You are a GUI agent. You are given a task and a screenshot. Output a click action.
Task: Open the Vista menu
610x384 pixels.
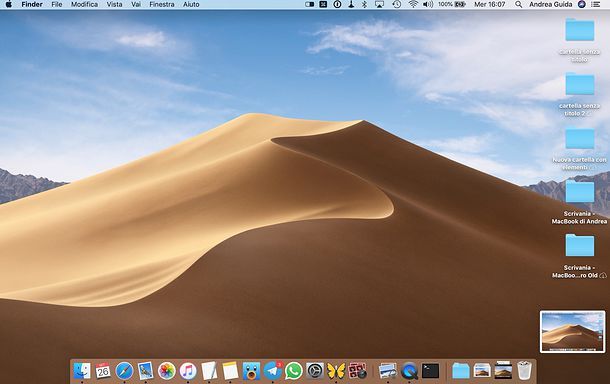[x=114, y=4]
